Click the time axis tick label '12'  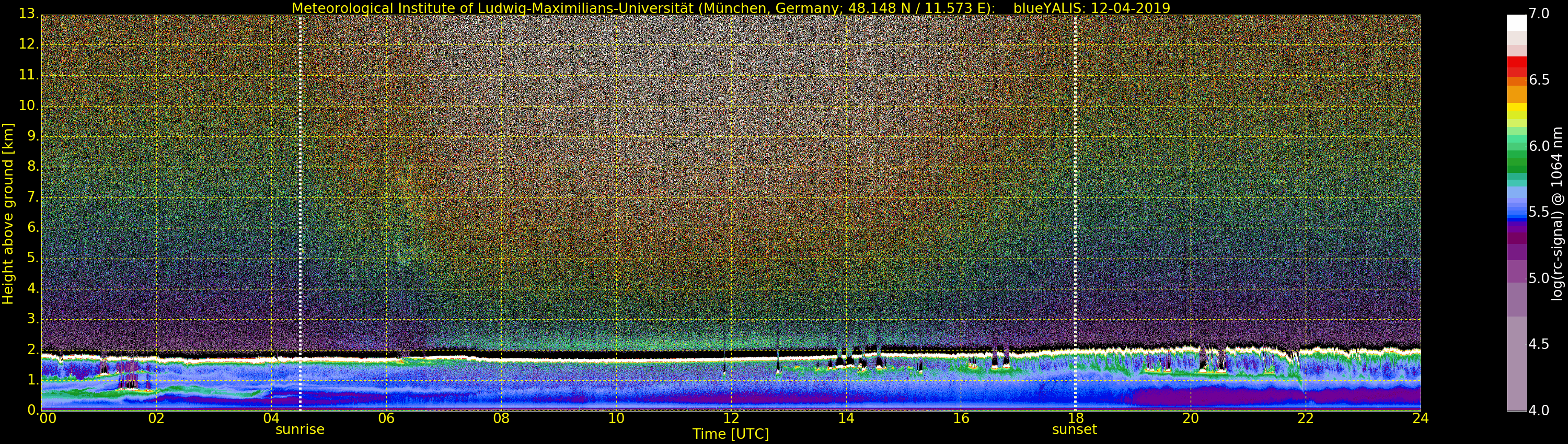coord(731,418)
